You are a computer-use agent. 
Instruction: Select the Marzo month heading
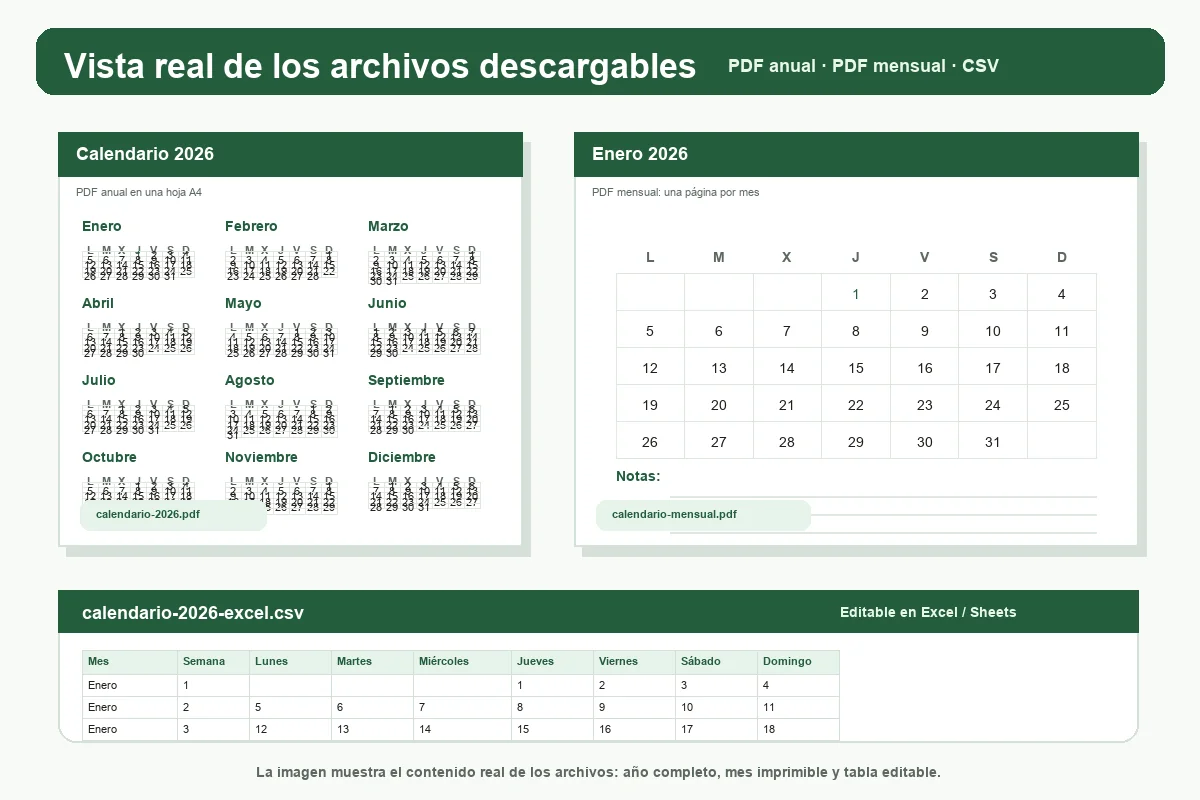click(388, 226)
